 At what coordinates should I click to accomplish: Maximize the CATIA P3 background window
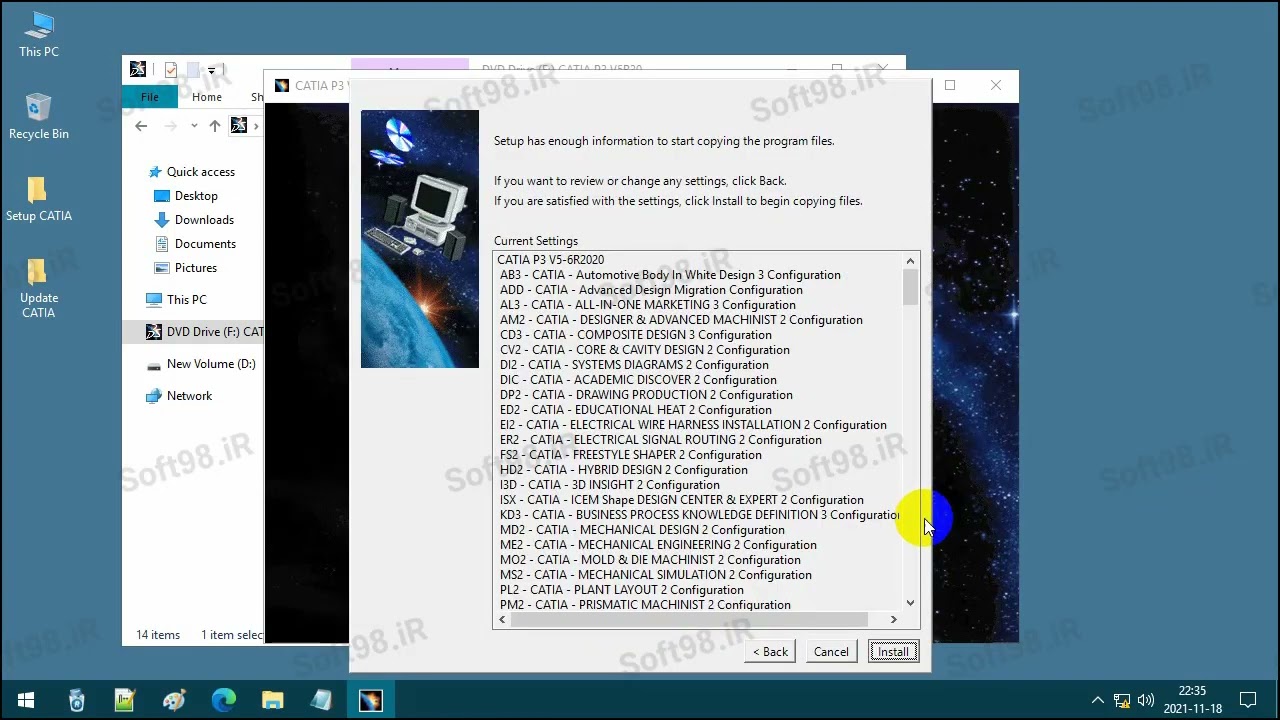coord(950,85)
